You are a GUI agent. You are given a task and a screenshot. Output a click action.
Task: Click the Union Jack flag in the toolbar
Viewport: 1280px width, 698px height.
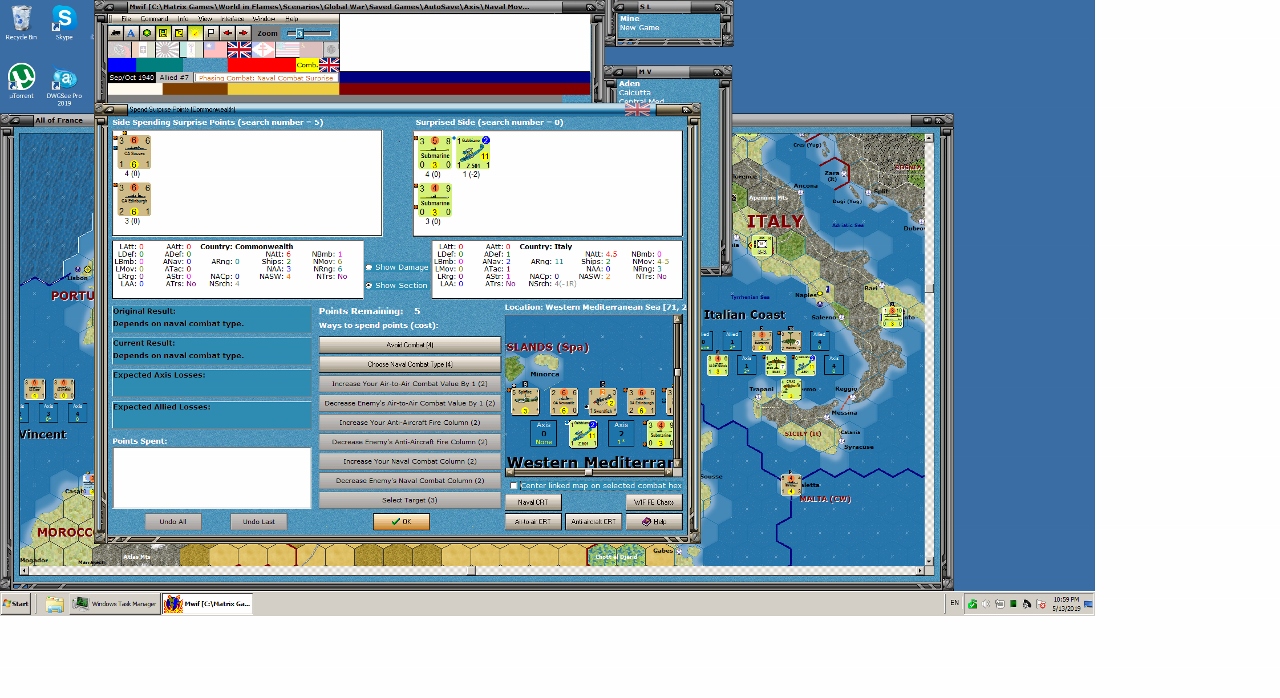point(240,48)
